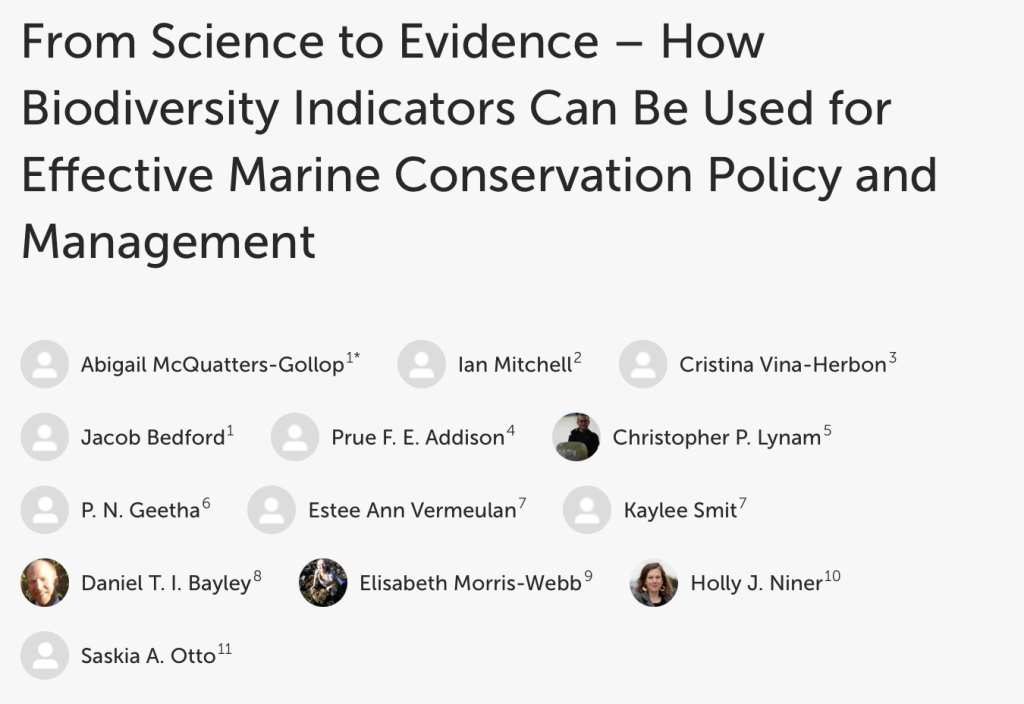Open Holly J. Niner's profile photo
This screenshot has width=1024, height=704.
tap(654, 583)
